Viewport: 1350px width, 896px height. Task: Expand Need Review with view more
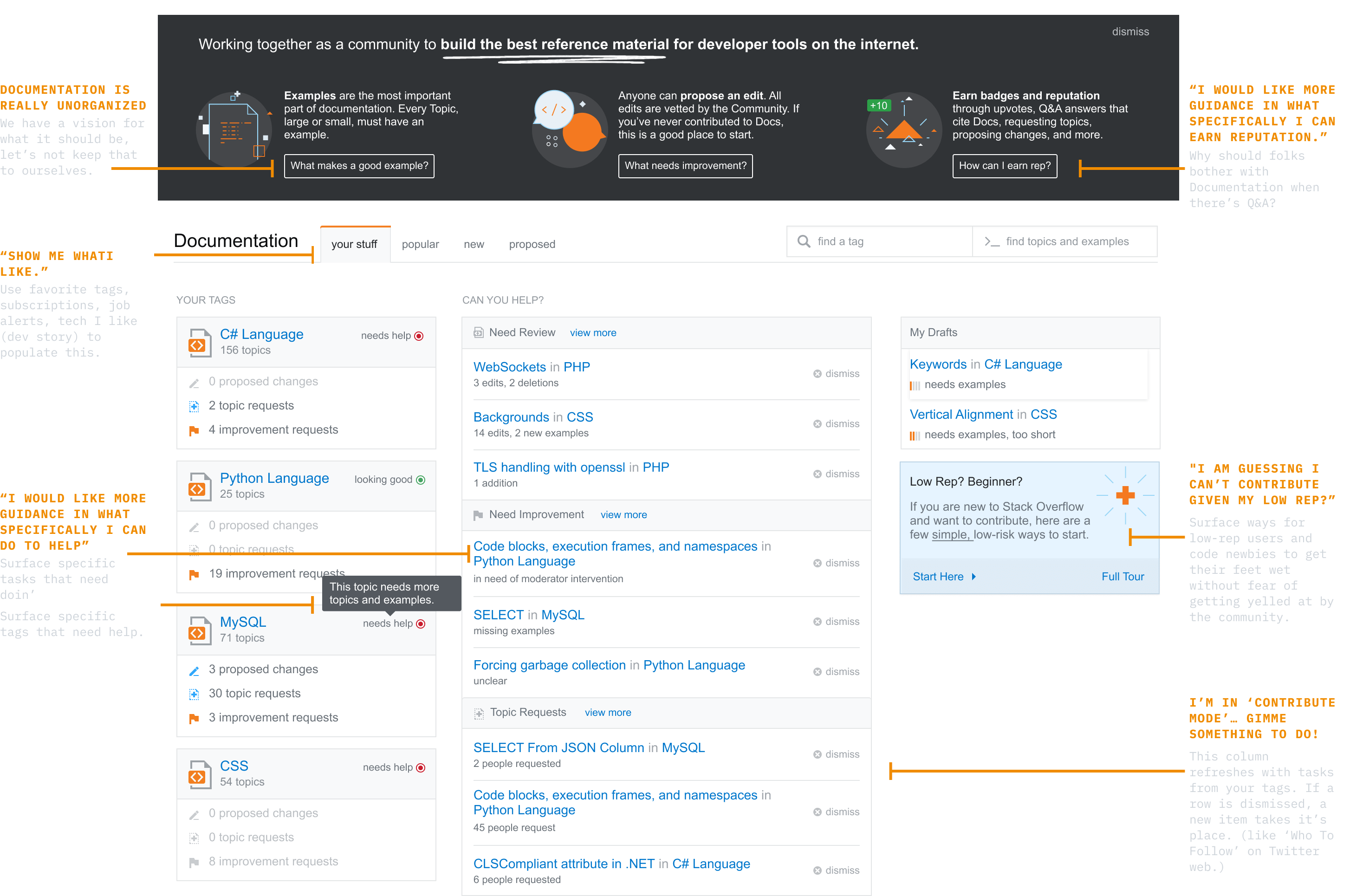592,333
